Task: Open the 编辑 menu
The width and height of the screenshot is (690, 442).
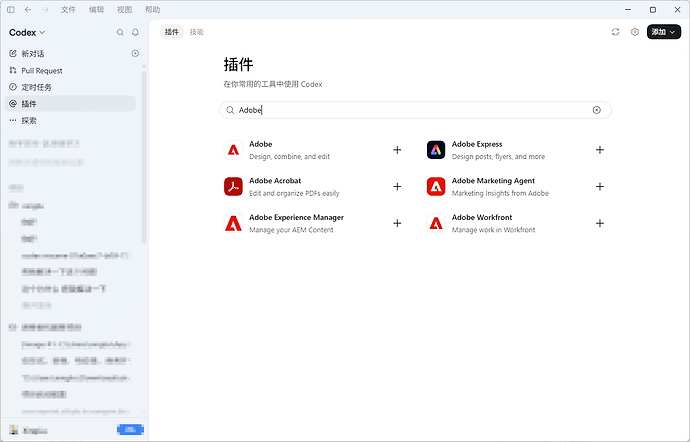Action: coord(96,10)
